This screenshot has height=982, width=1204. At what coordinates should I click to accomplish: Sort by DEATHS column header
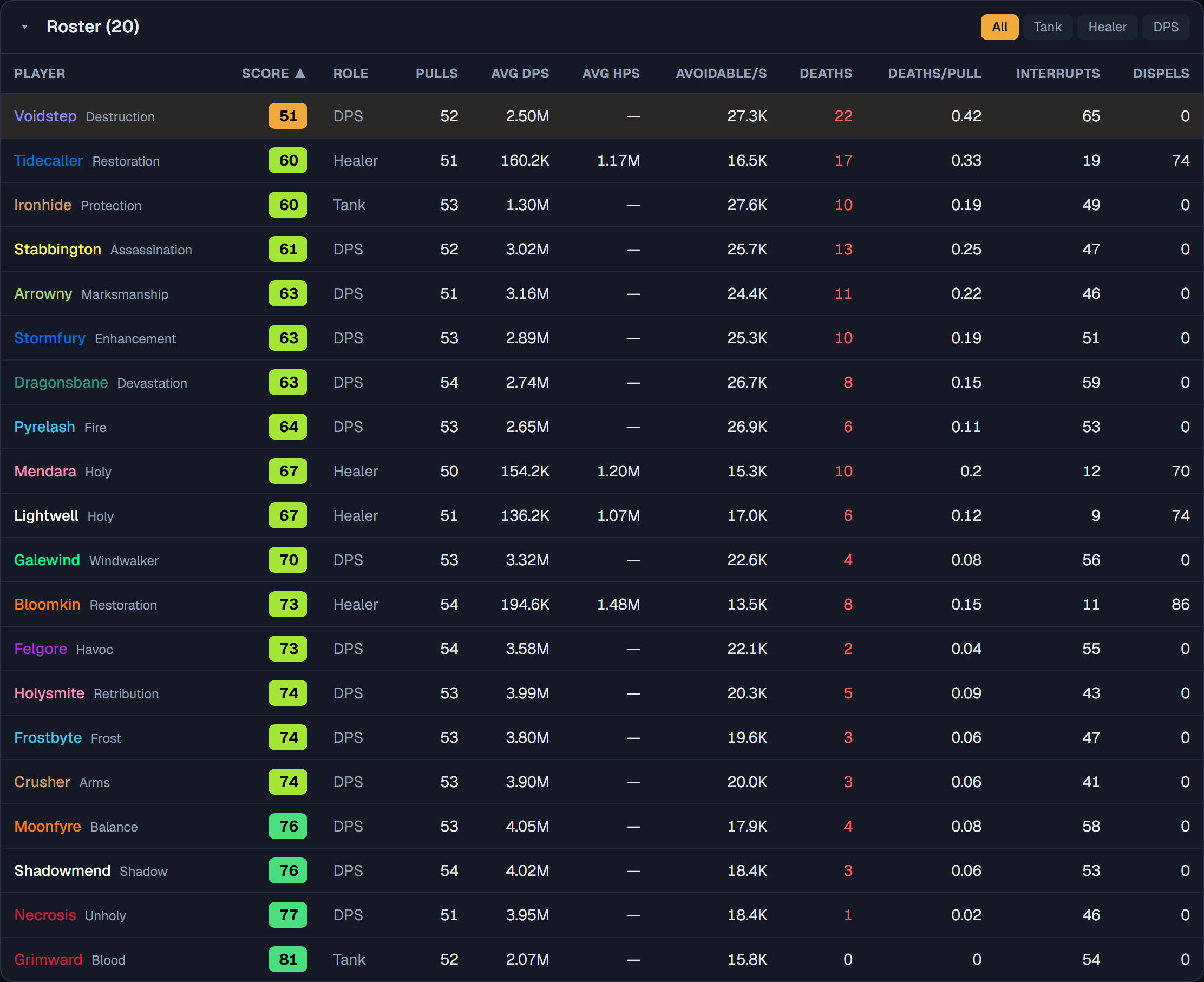pyautogui.click(x=826, y=74)
